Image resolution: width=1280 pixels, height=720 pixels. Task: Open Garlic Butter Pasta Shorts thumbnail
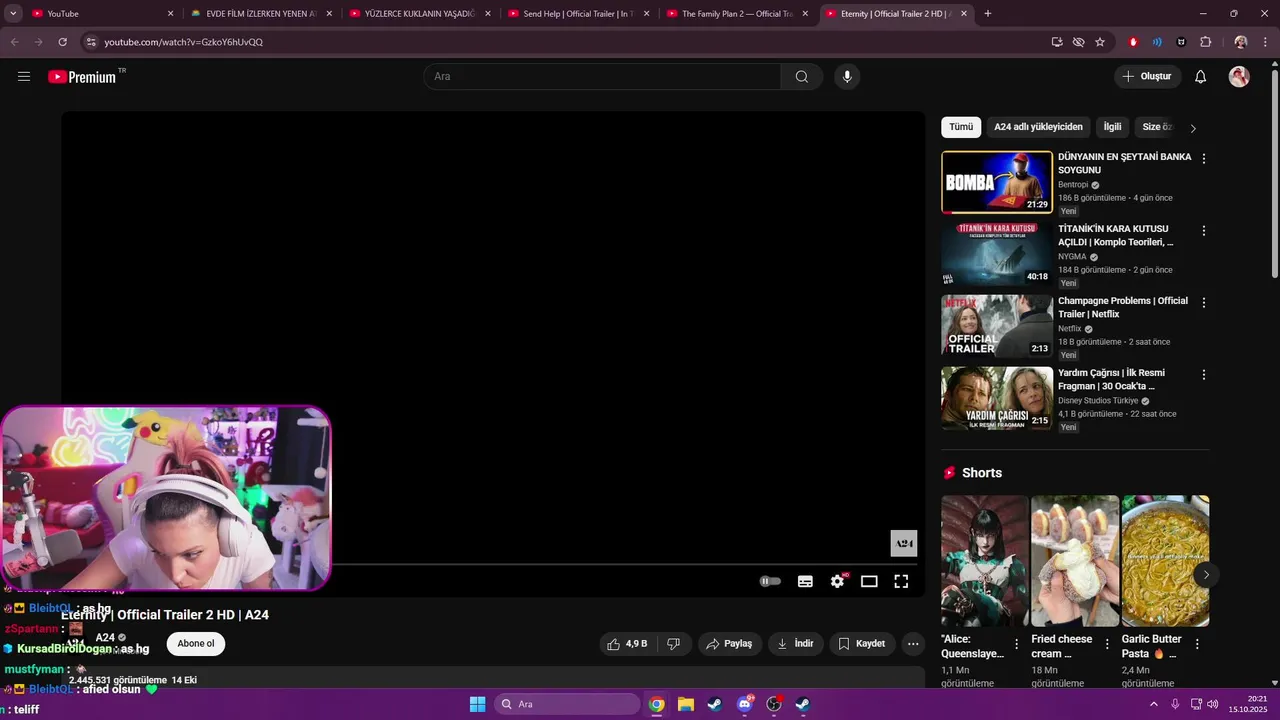[x=1165, y=561]
